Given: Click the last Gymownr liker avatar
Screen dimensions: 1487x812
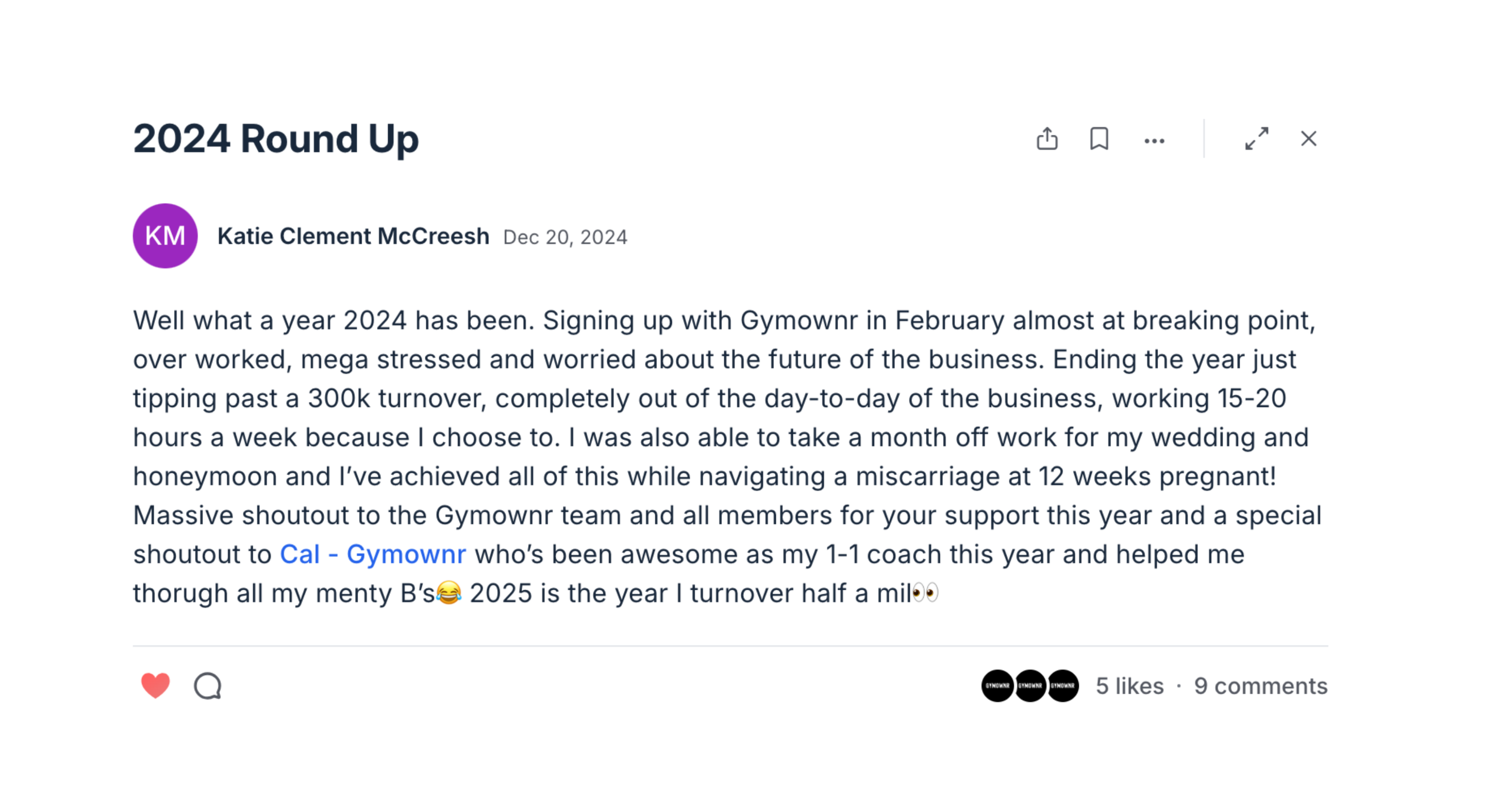Looking at the screenshot, I should tap(1063, 686).
